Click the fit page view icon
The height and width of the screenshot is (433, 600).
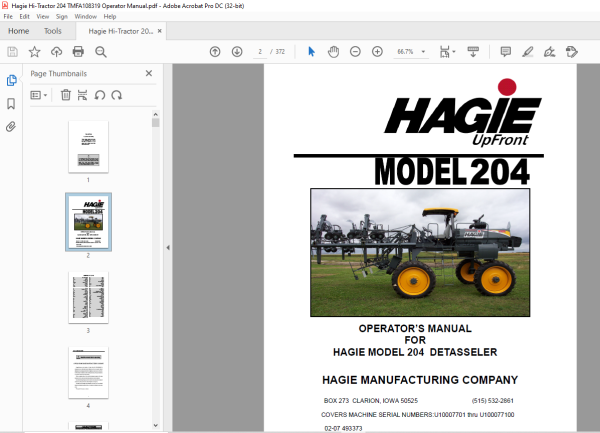[445, 52]
